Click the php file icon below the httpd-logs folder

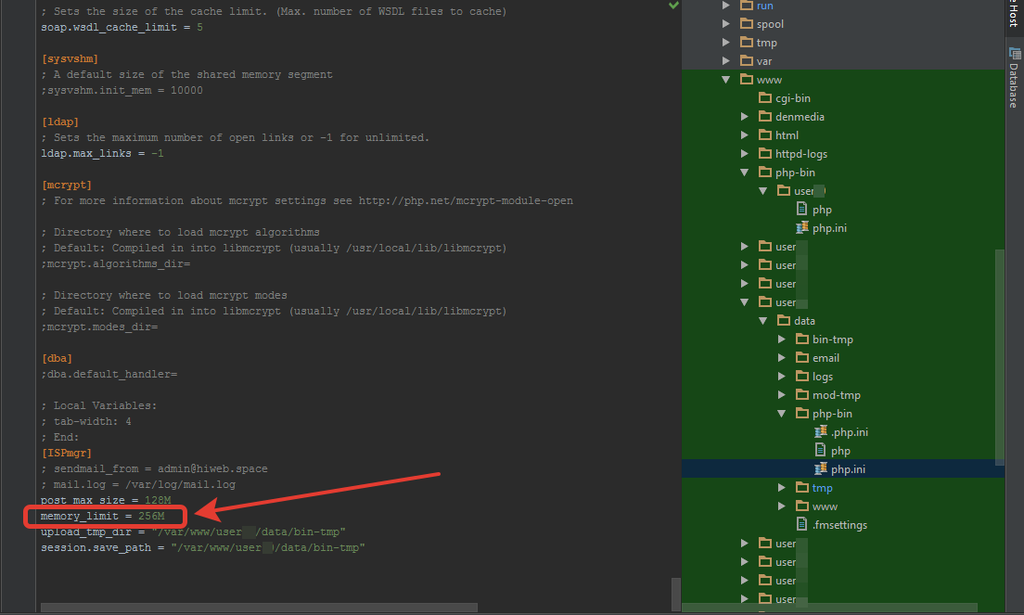click(802, 209)
